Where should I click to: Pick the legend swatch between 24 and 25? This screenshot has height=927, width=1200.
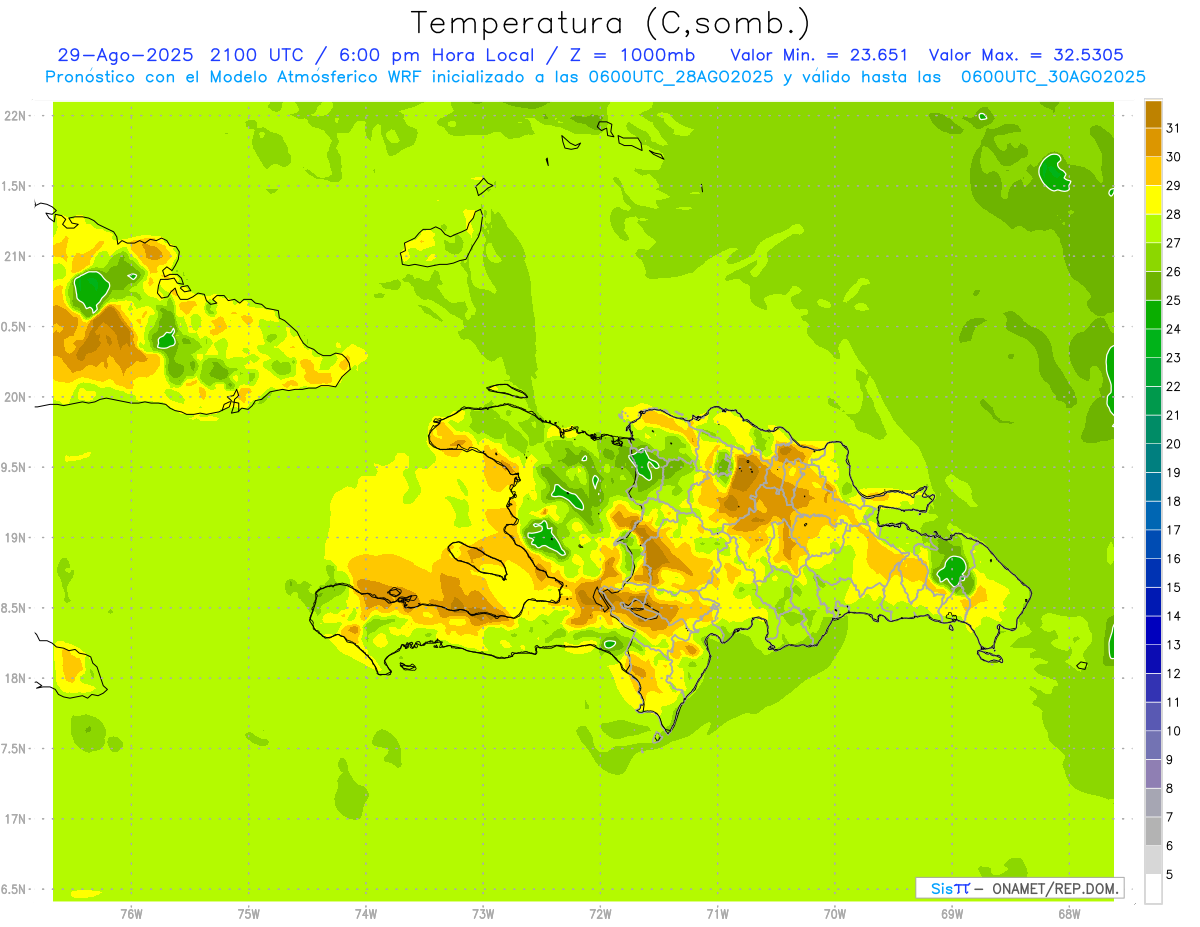pos(1153,314)
